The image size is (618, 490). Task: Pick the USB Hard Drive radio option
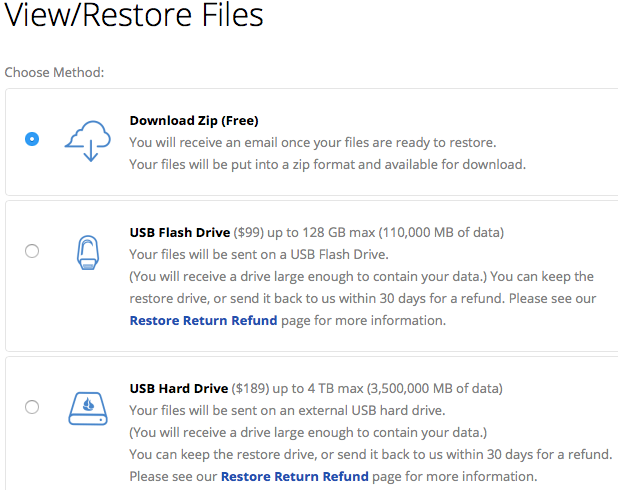tap(32, 407)
